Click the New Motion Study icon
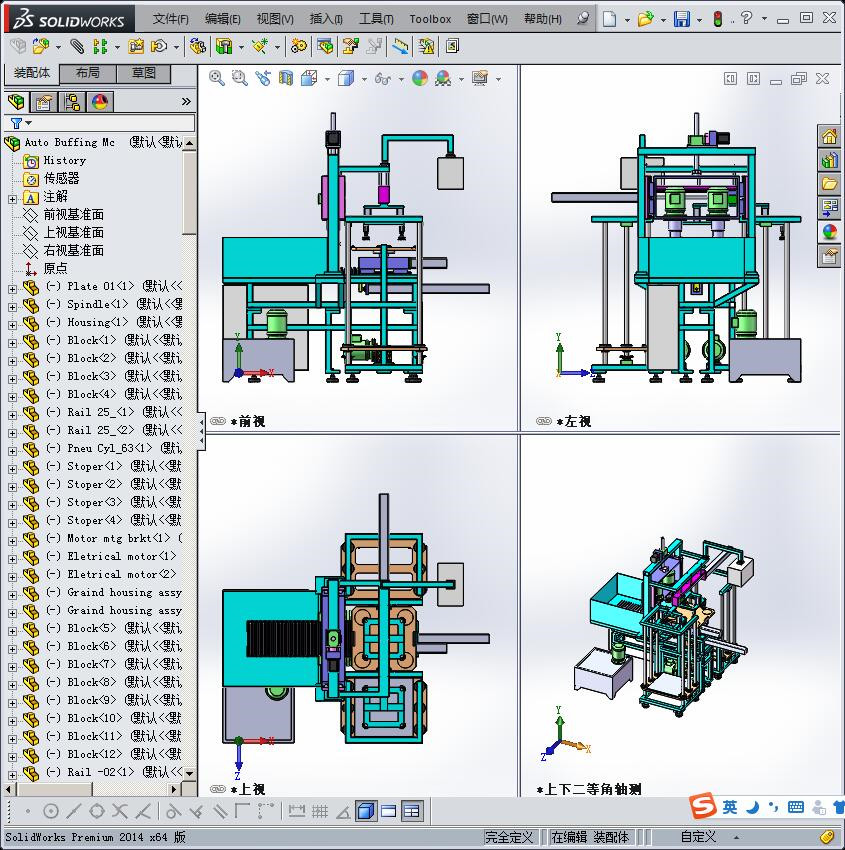The height and width of the screenshot is (850, 845). [298, 47]
